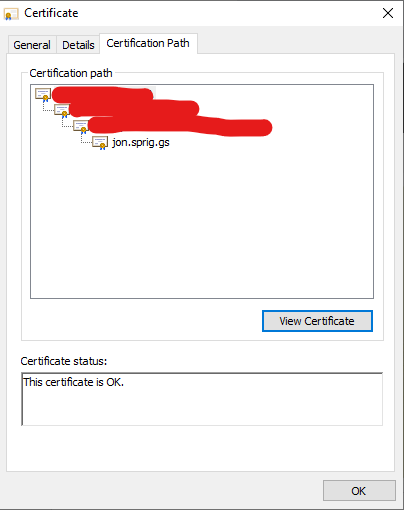
Task: Open the Details tab
Action: 78,45
